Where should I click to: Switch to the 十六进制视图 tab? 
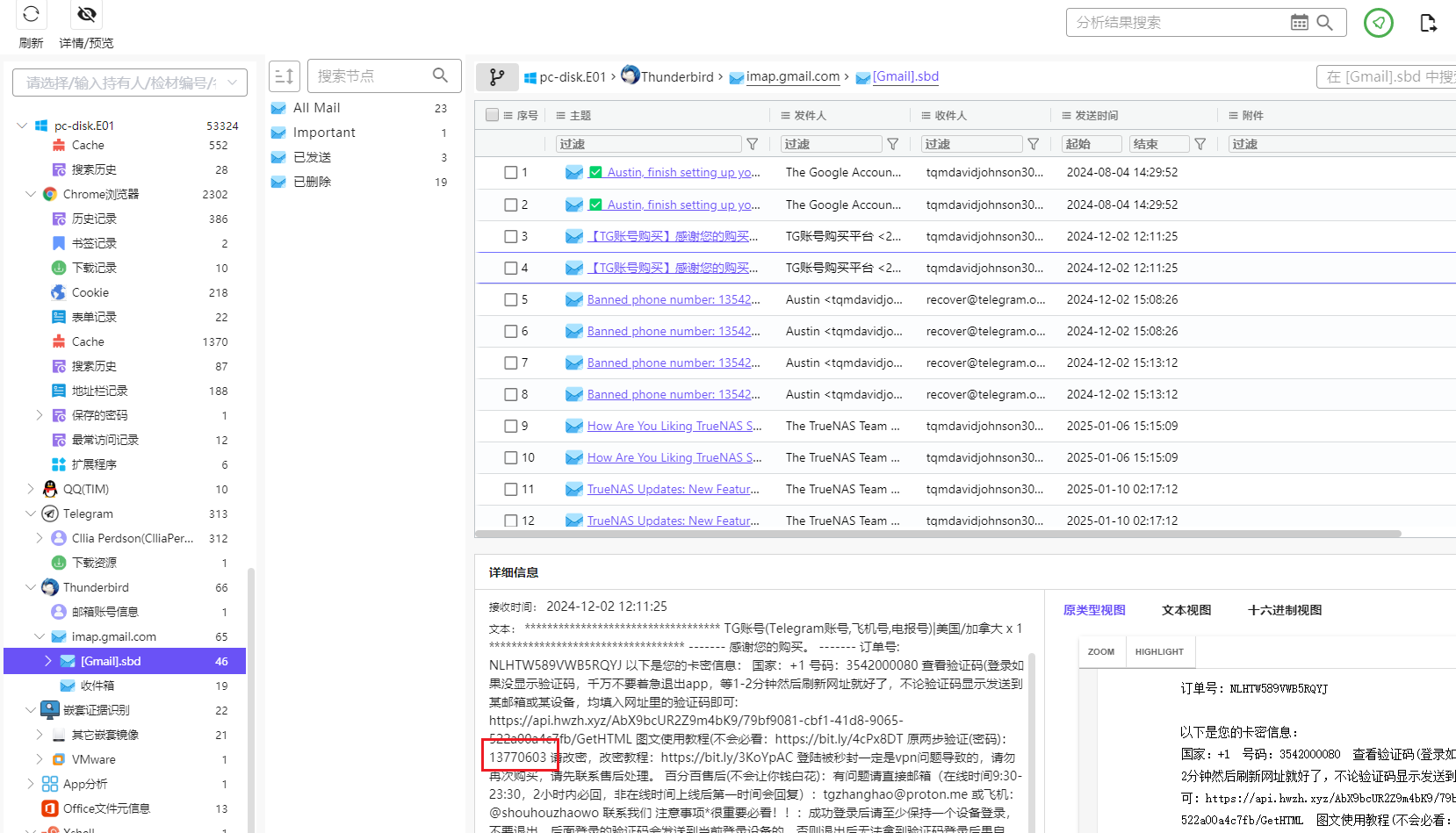point(1285,610)
